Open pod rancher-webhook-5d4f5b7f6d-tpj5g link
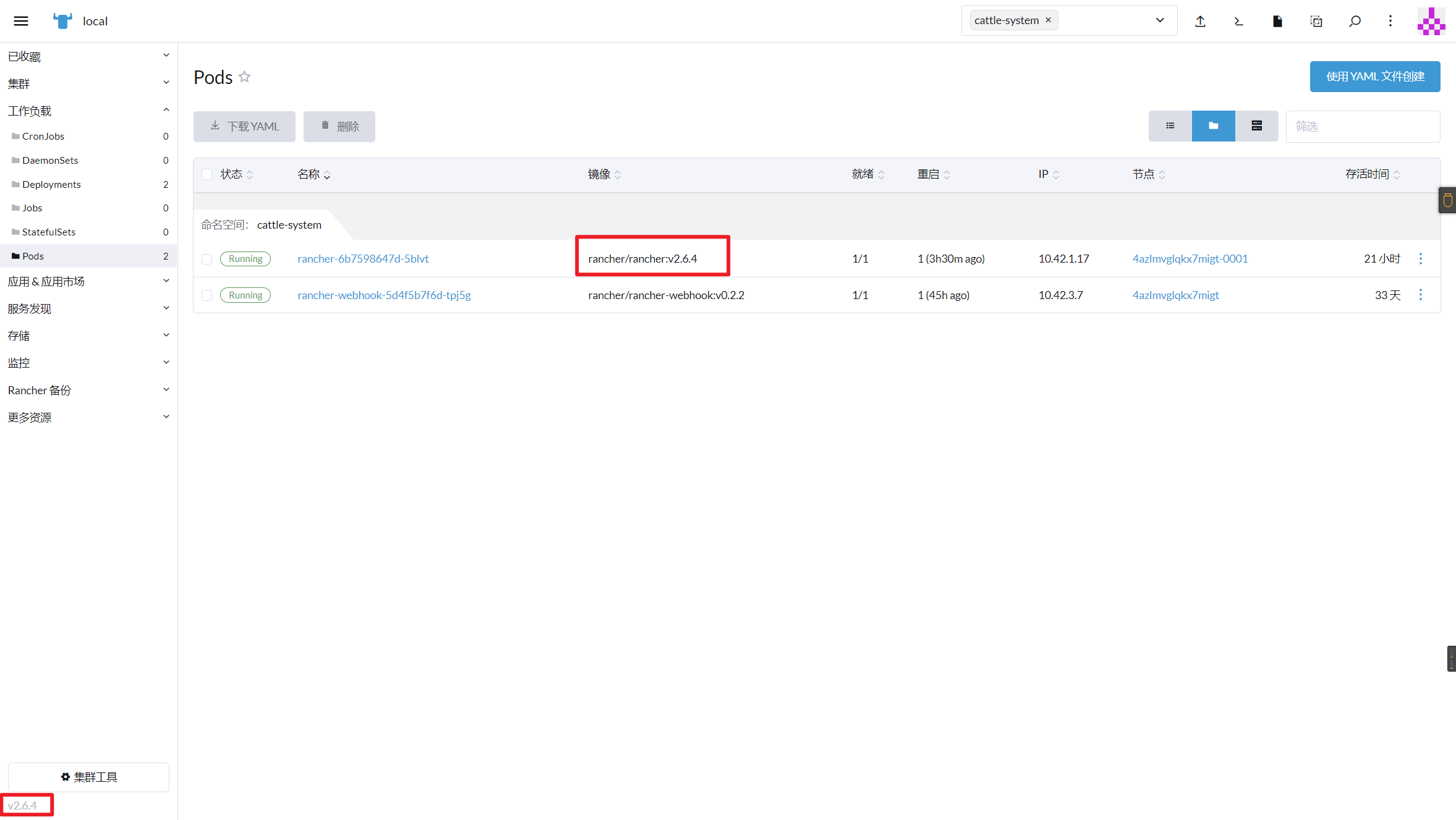The width and height of the screenshot is (1456, 820). point(384,295)
